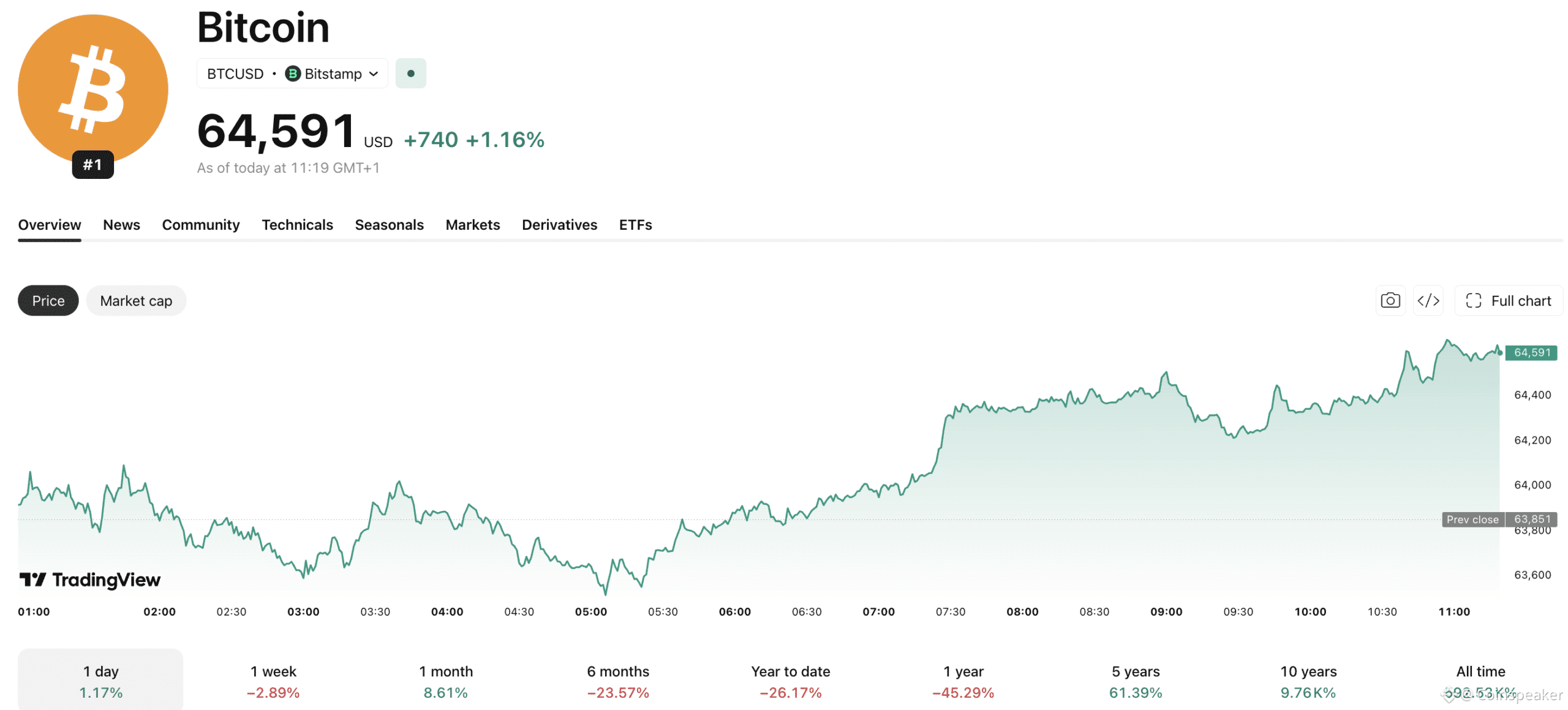Select the 1 month time range
The width and height of the screenshot is (1568, 710).
[x=445, y=682]
